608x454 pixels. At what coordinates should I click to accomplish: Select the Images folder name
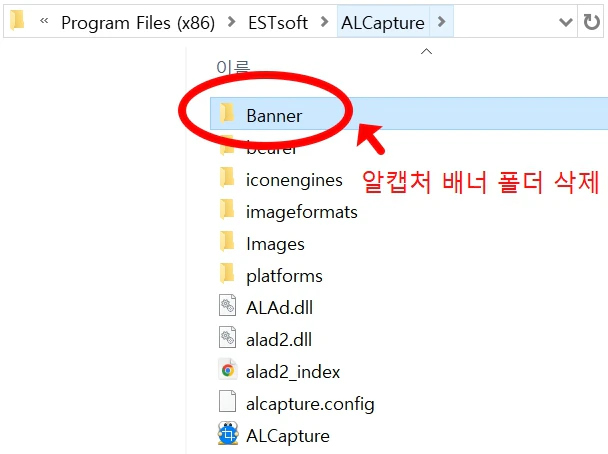(x=275, y=245)
